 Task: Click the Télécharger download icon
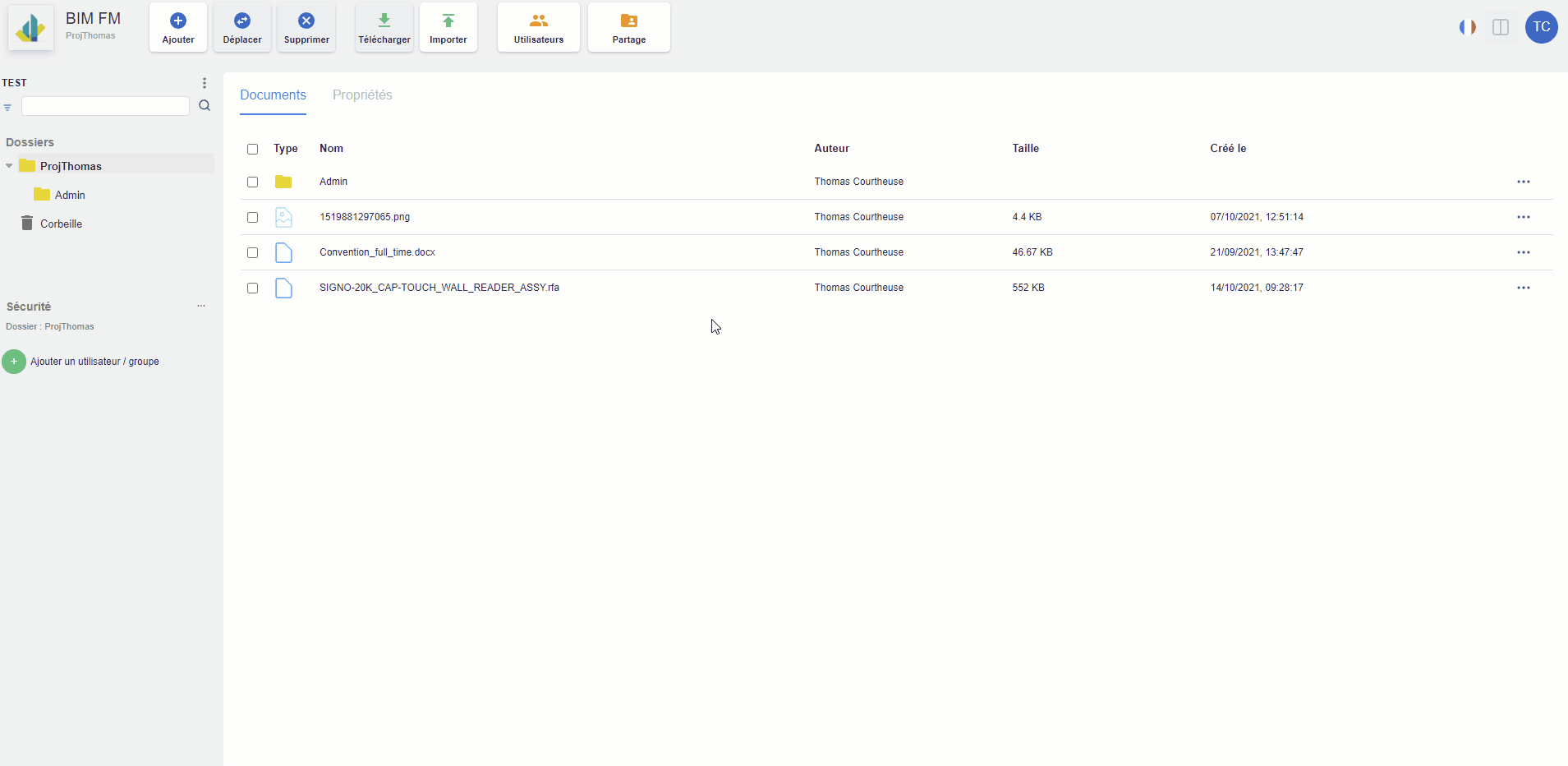tap(384, 21)
